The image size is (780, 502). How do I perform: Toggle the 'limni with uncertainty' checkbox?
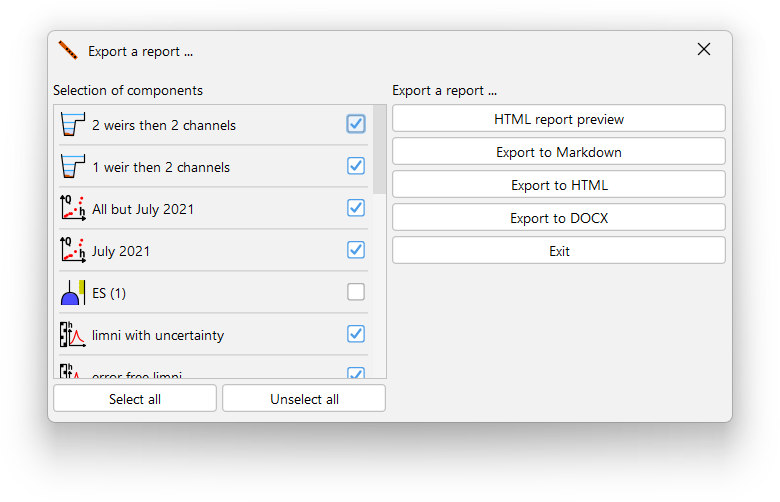coord(356,334)
